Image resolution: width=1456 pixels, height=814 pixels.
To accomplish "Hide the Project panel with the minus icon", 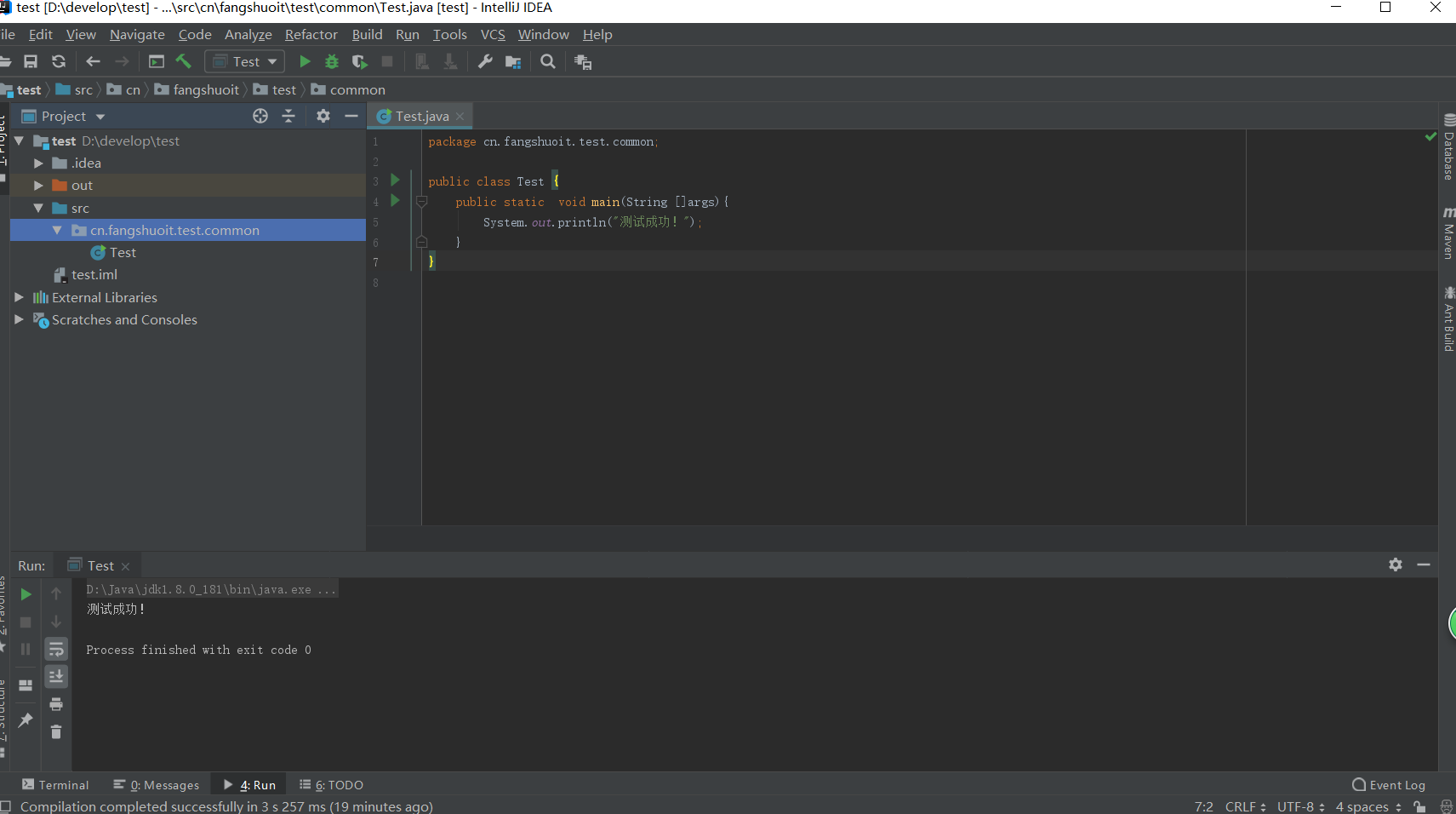I will (351, 116).
